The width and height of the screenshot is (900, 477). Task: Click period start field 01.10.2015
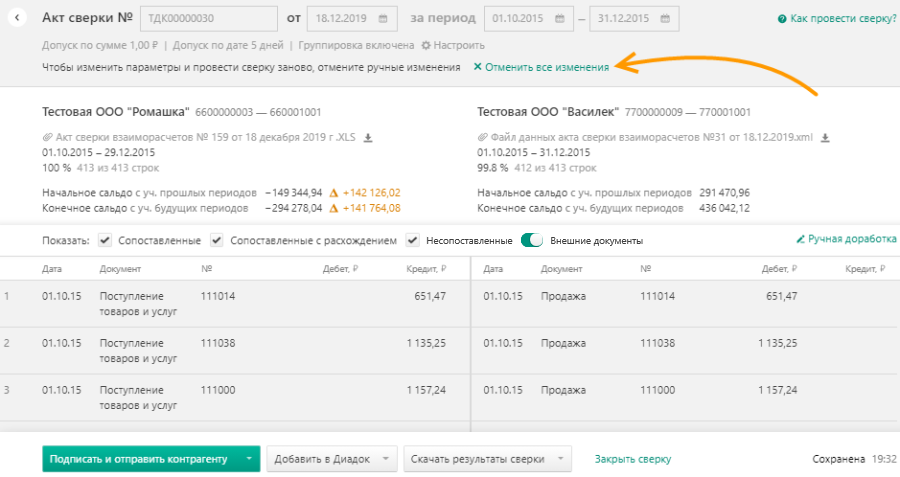click(529, 18)
